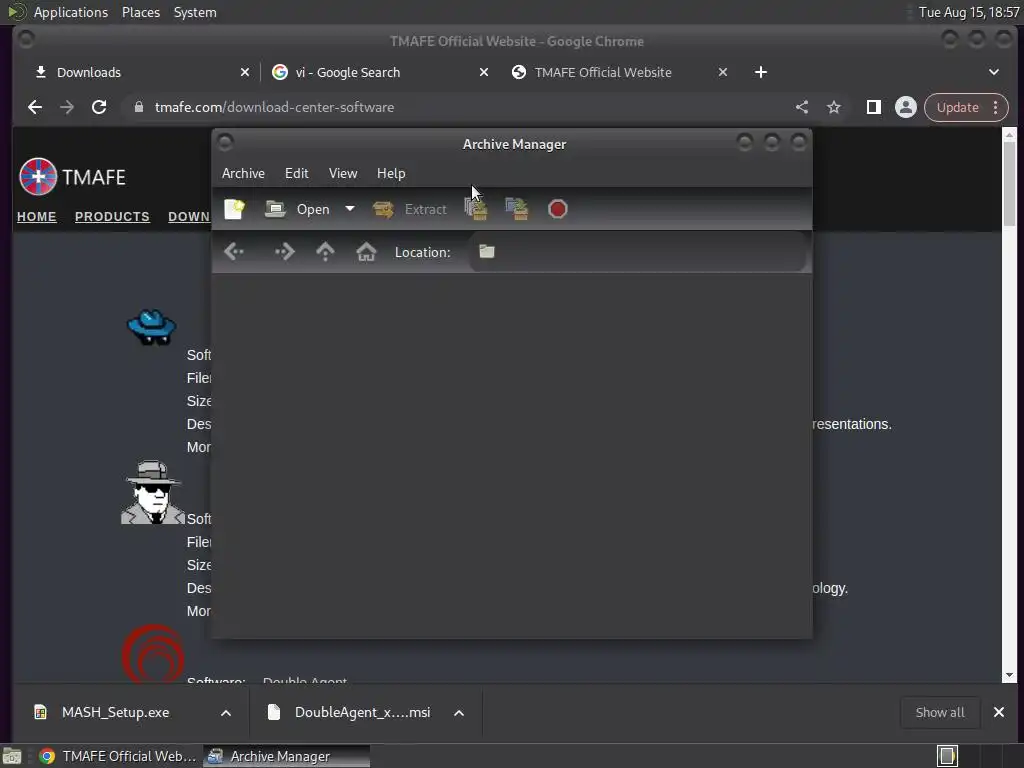Image resolution: width=1024 pixels, height=768 pixels.
Task: Click the Extract button in Archive Manager
Action: point(410,209)
